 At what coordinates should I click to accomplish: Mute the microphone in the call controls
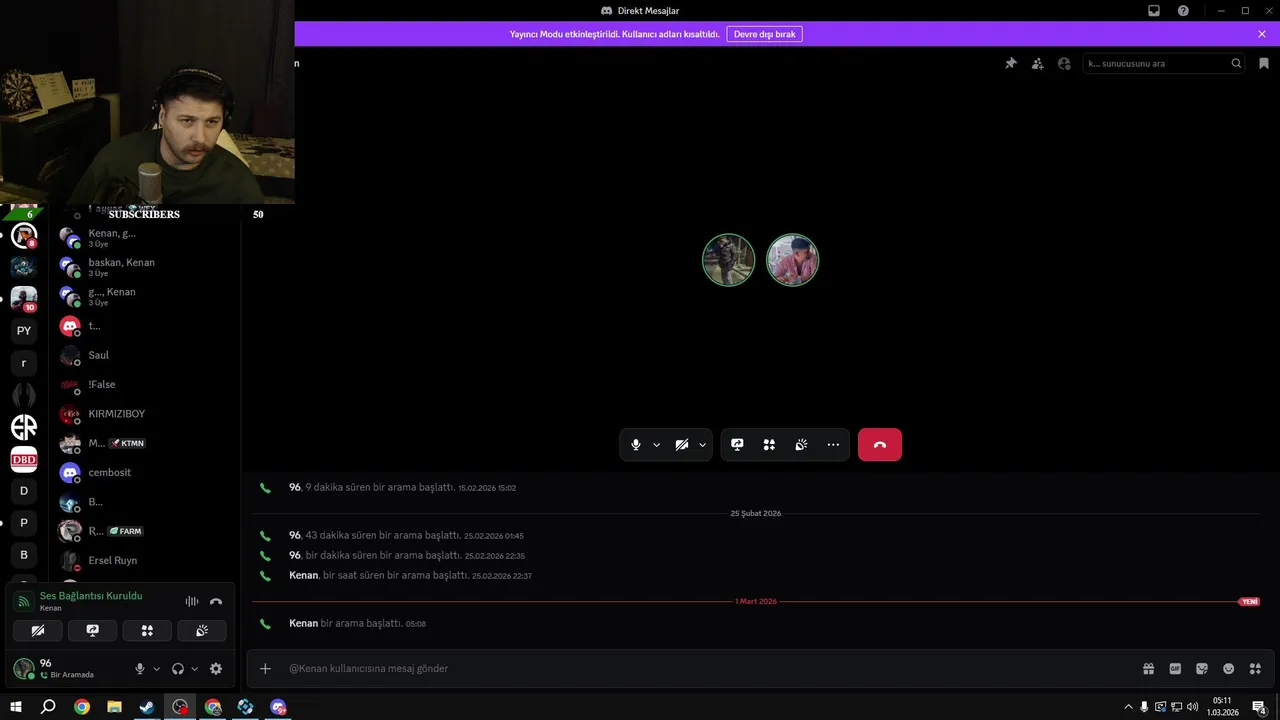pos(636,445)
